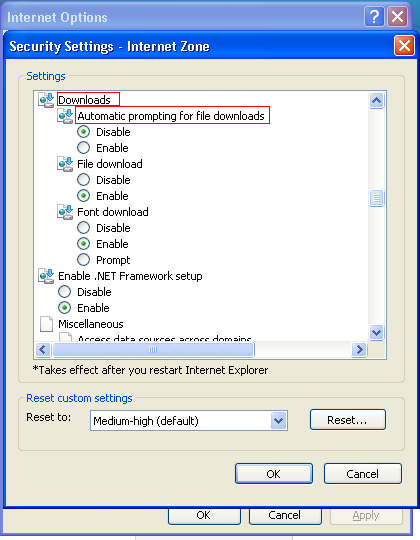Click the settings list scroll up arrow

click(x=376, y=101)
